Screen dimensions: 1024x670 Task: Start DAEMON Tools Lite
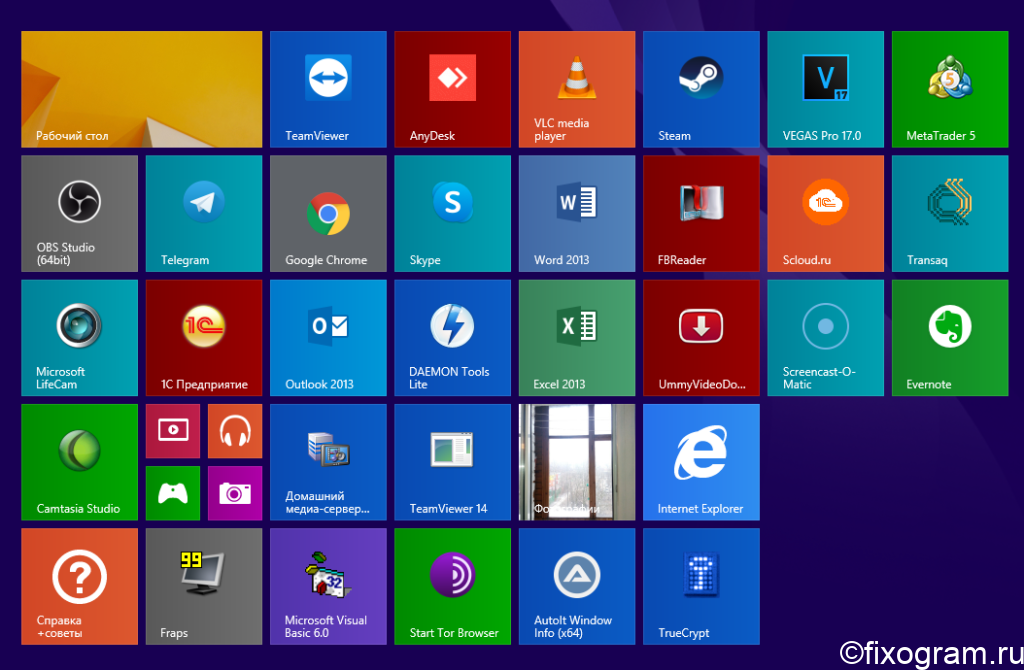click(x=453, y=338)
